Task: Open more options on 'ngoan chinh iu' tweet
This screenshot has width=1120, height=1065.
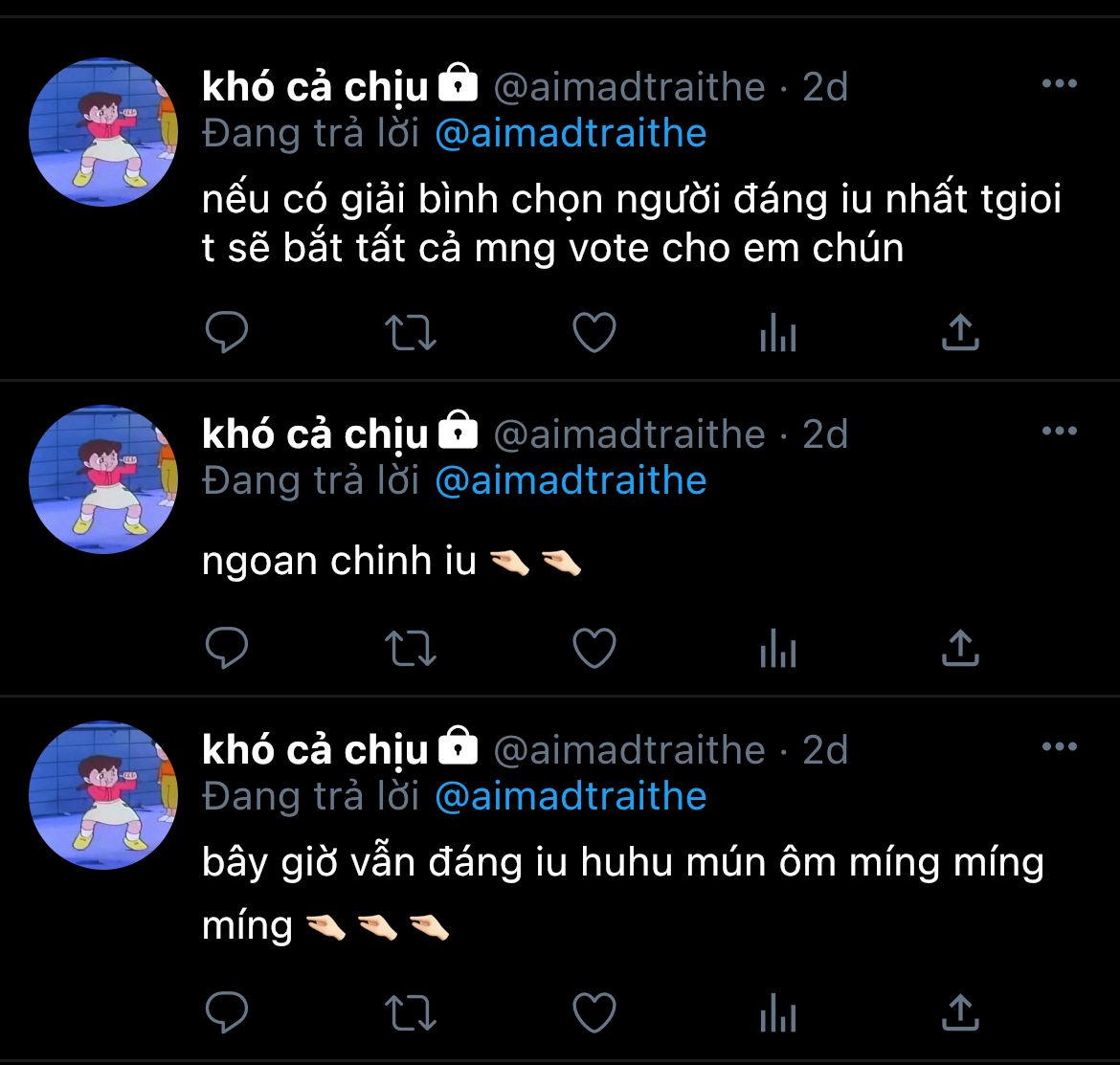Action: coord(1060,431)
